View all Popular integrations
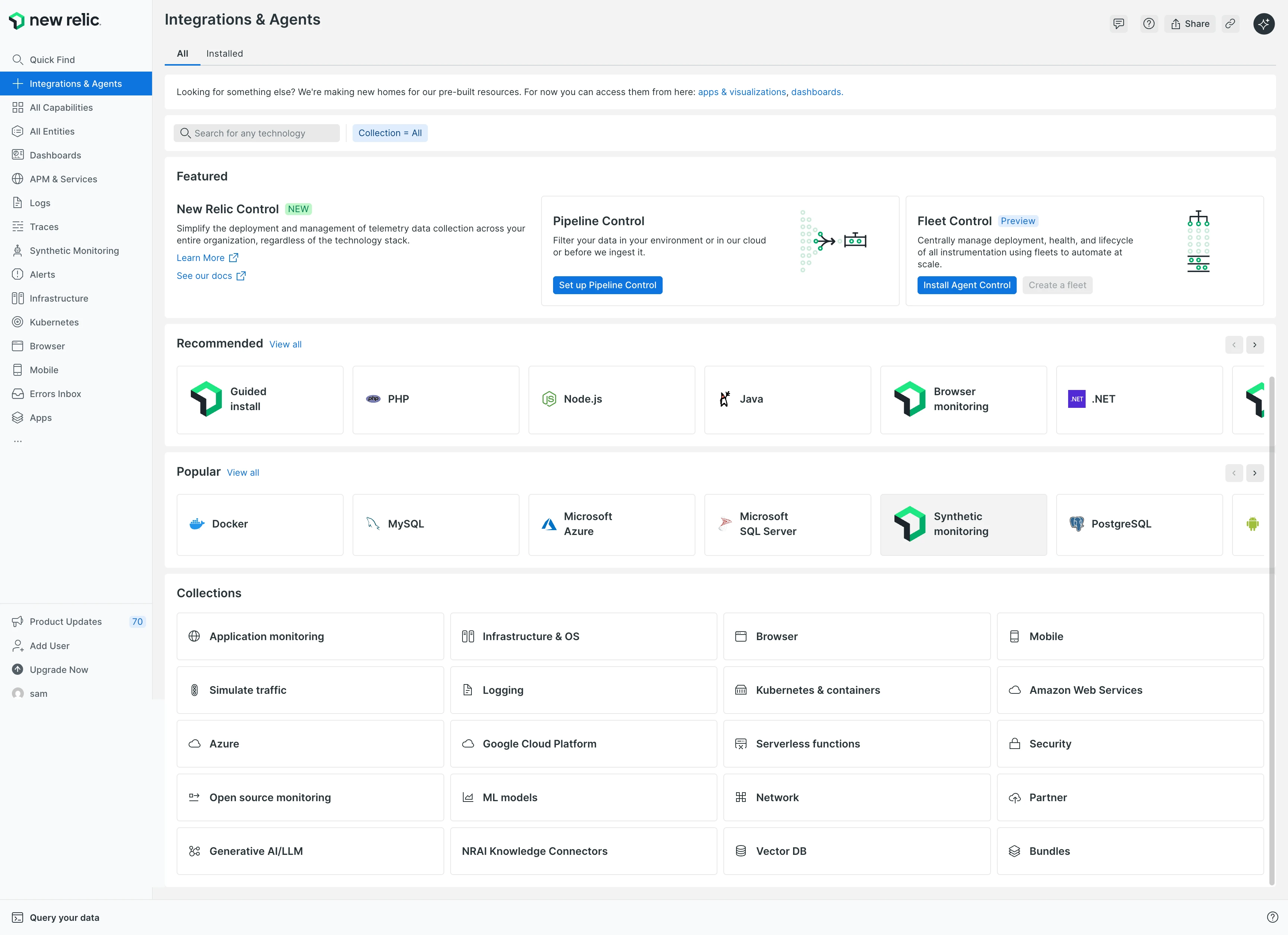 [243, 473]
